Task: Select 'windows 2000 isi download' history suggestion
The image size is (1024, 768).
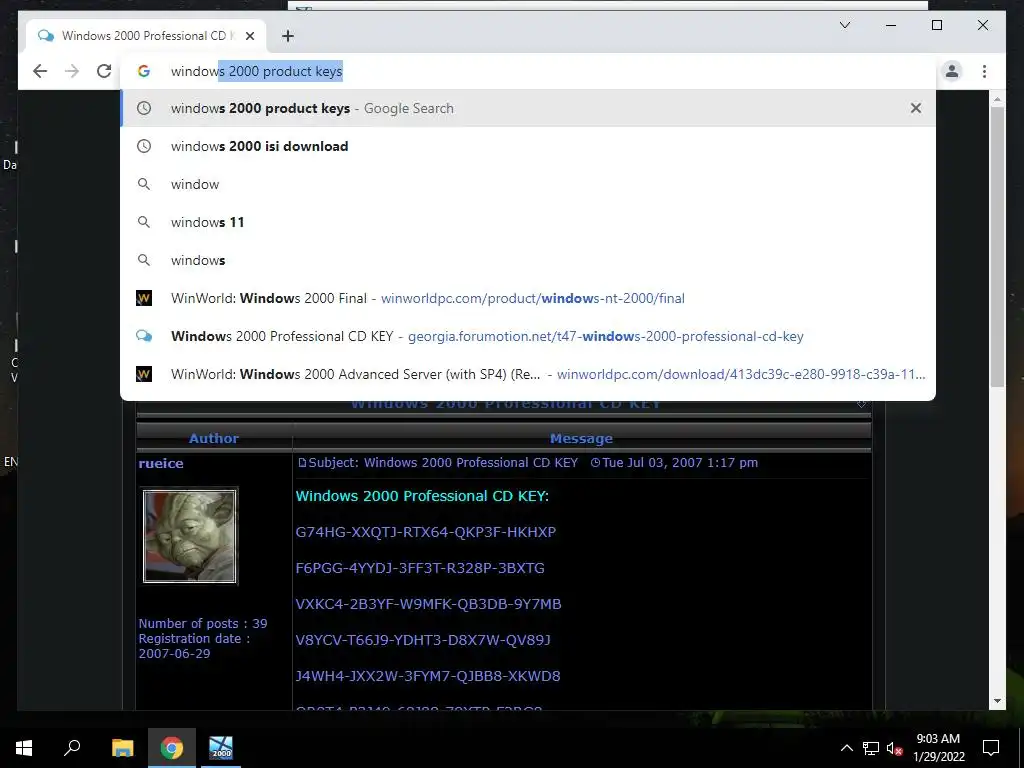Action: tap(528, 146)
